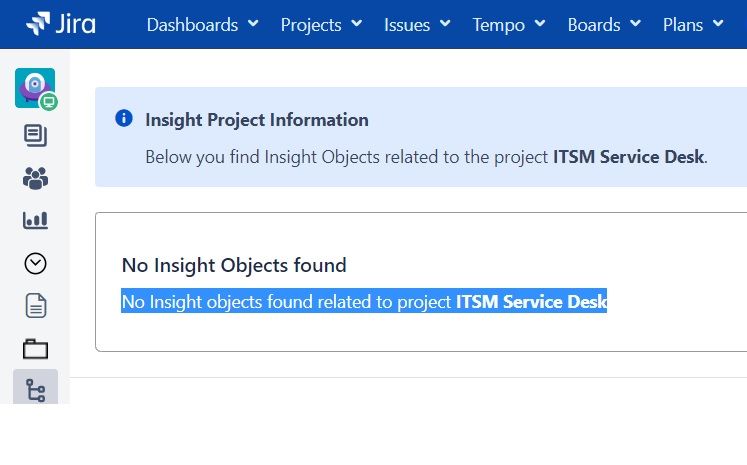Open the Reports bar chart icon
Image resolution: width=747 pixels, height=465 pixels.
35,220
